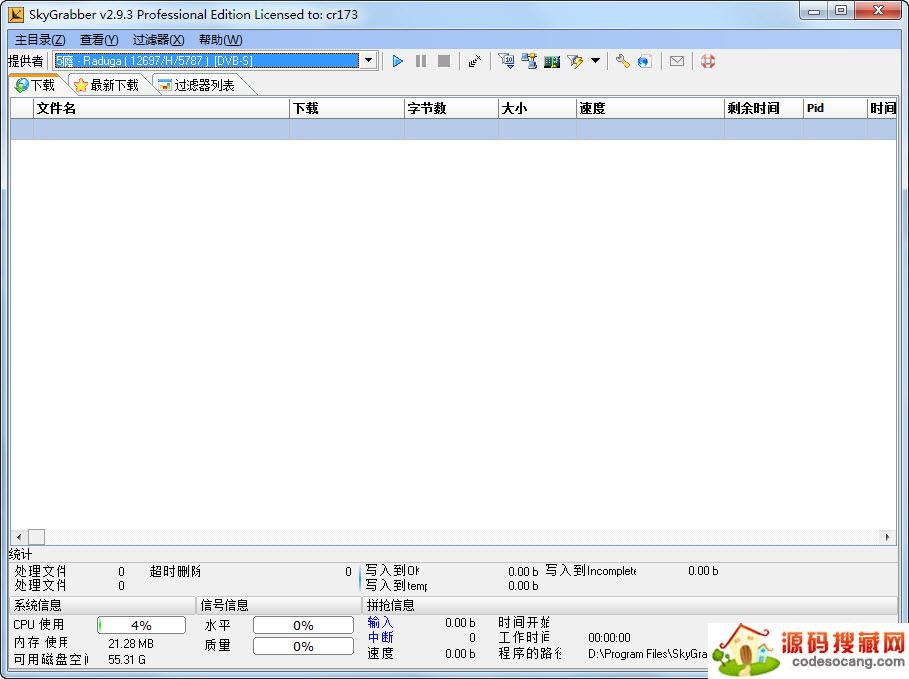Open the 过滤器(X) menu

(x=158, y=40)
